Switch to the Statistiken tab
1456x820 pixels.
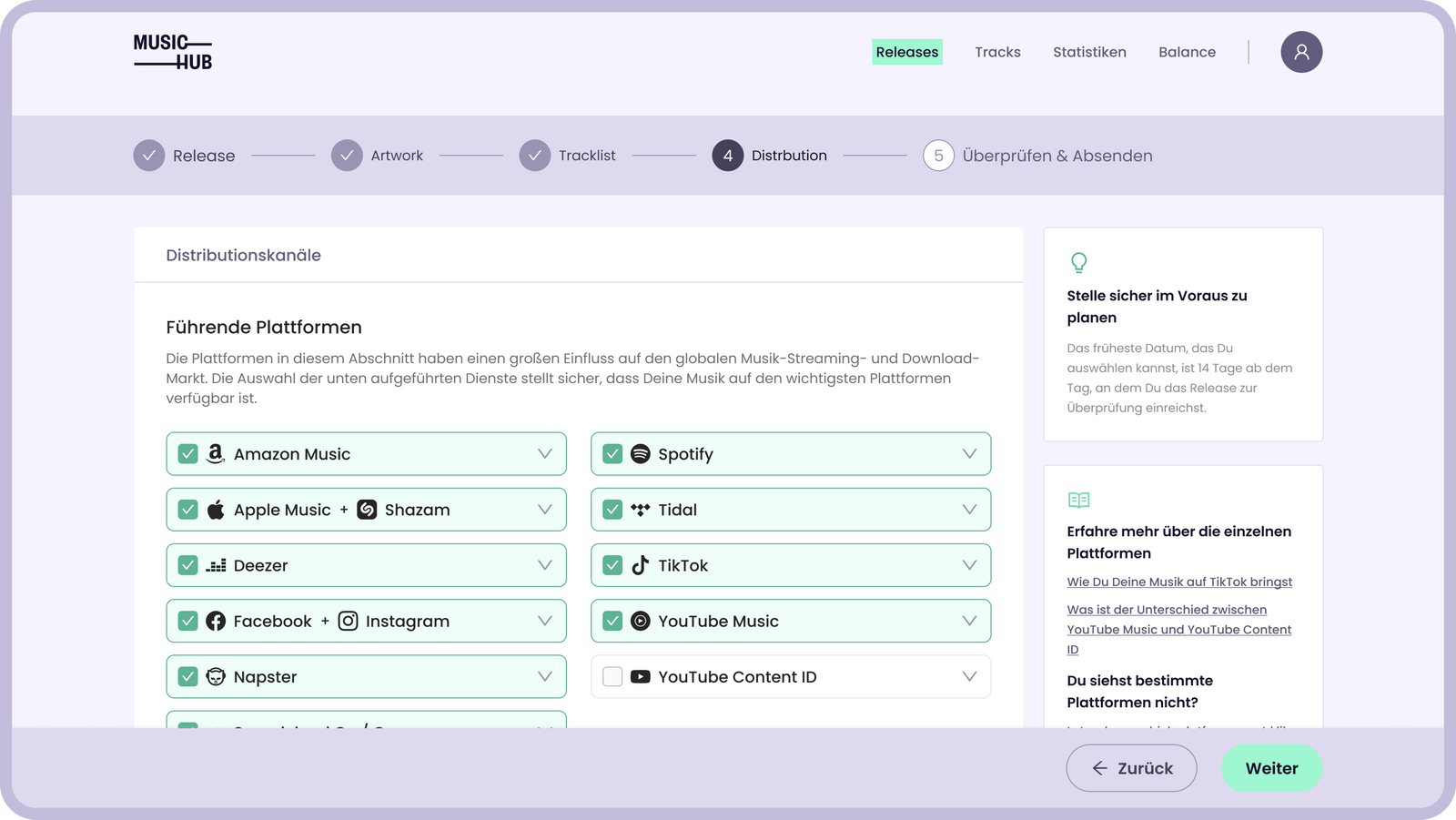[1089, 52]
